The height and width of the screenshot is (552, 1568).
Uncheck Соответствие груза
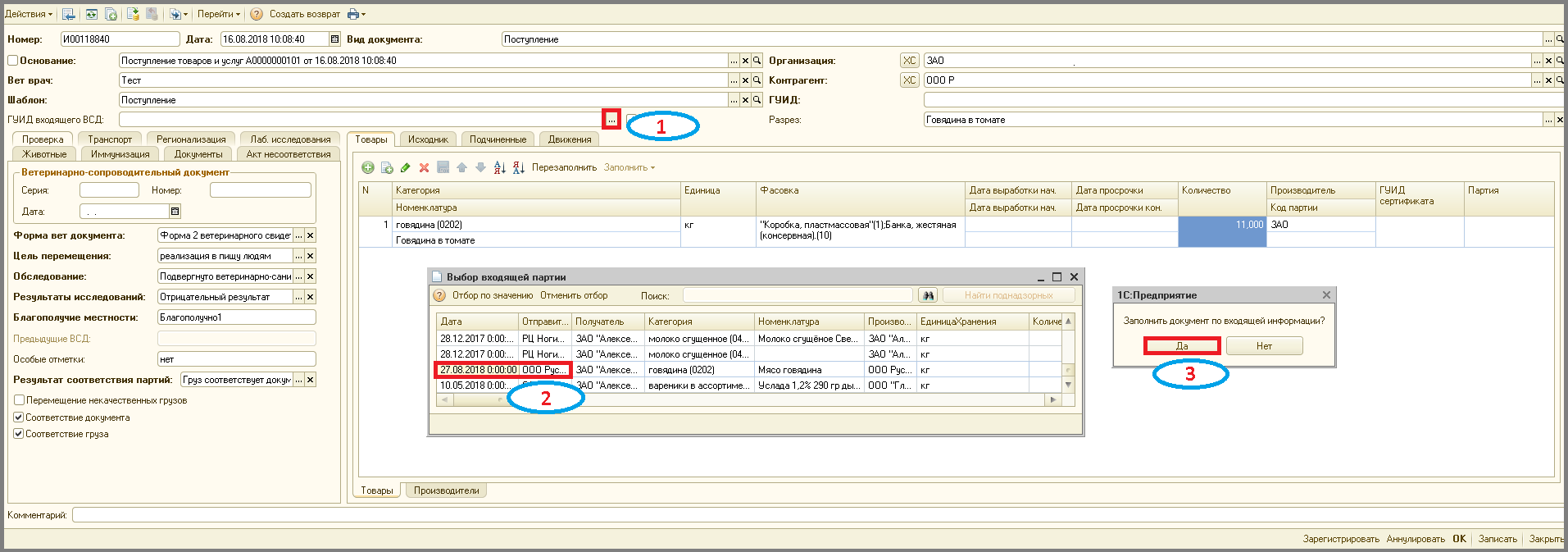[x=18, y=434]
